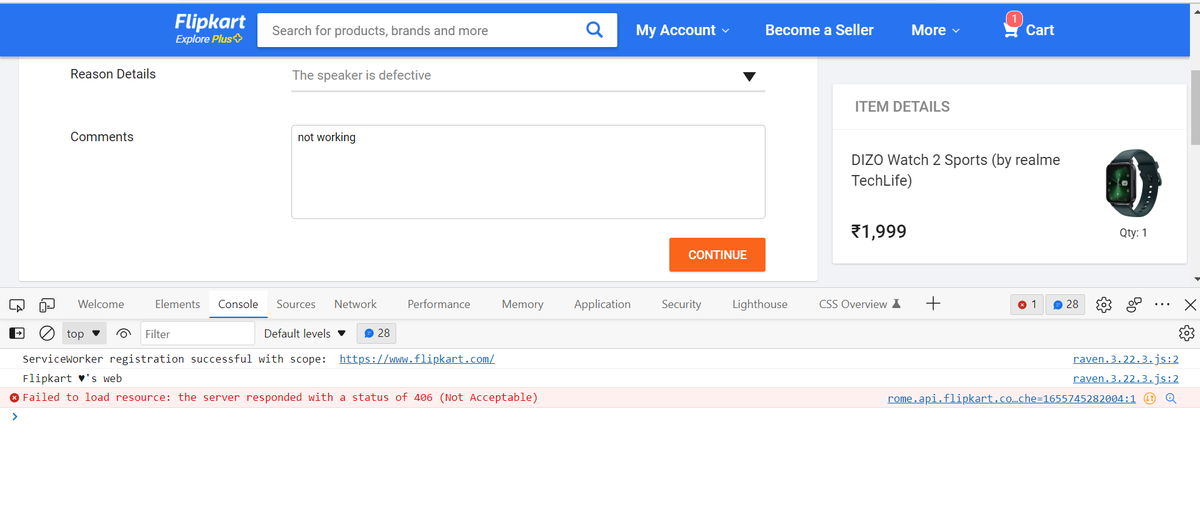Open the Network tab
1200x527 pixels.
(355, 304)
